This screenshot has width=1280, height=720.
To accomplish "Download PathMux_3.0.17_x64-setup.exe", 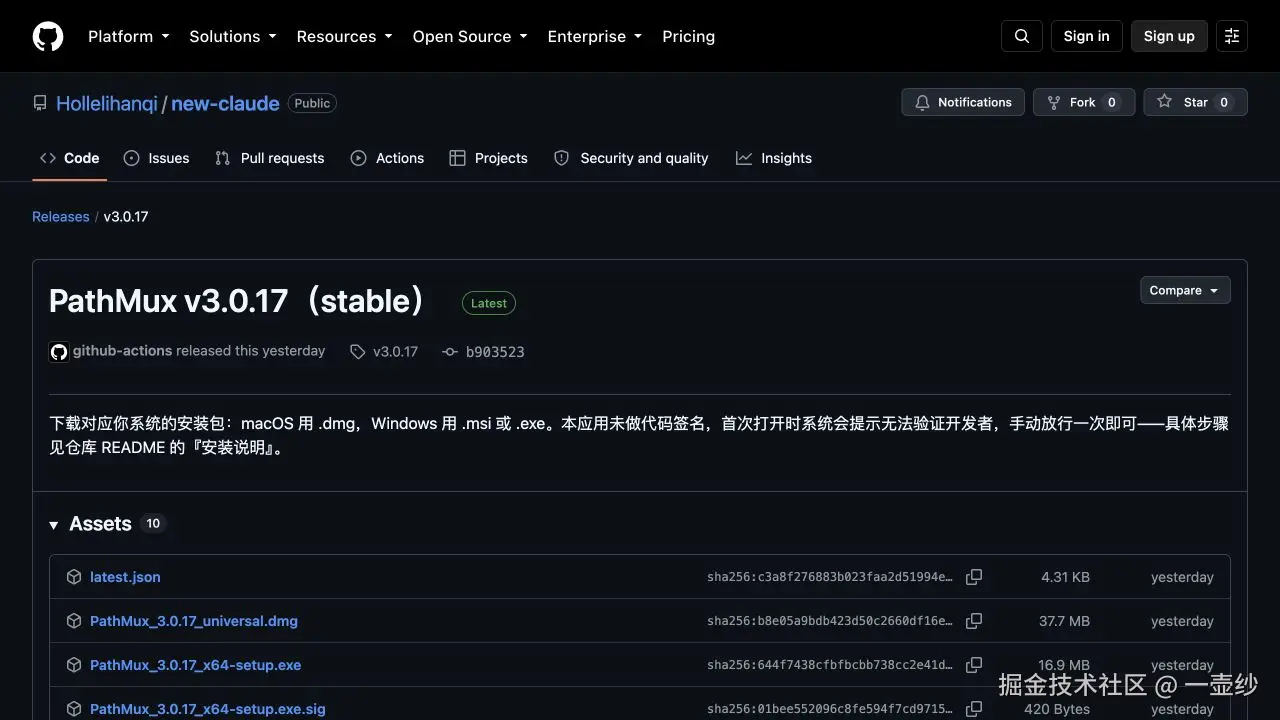I will 195,665.
